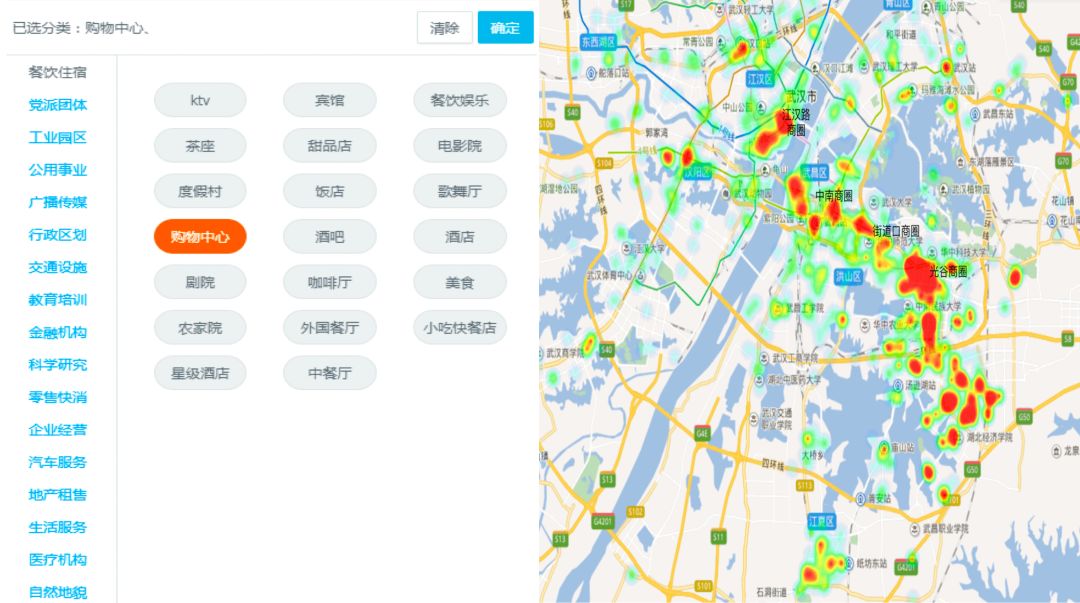The width and height of the screenshot is (1080, 603).
Task: Toggle the 咖啡厅 filter chip
Action: coord(329,282)
